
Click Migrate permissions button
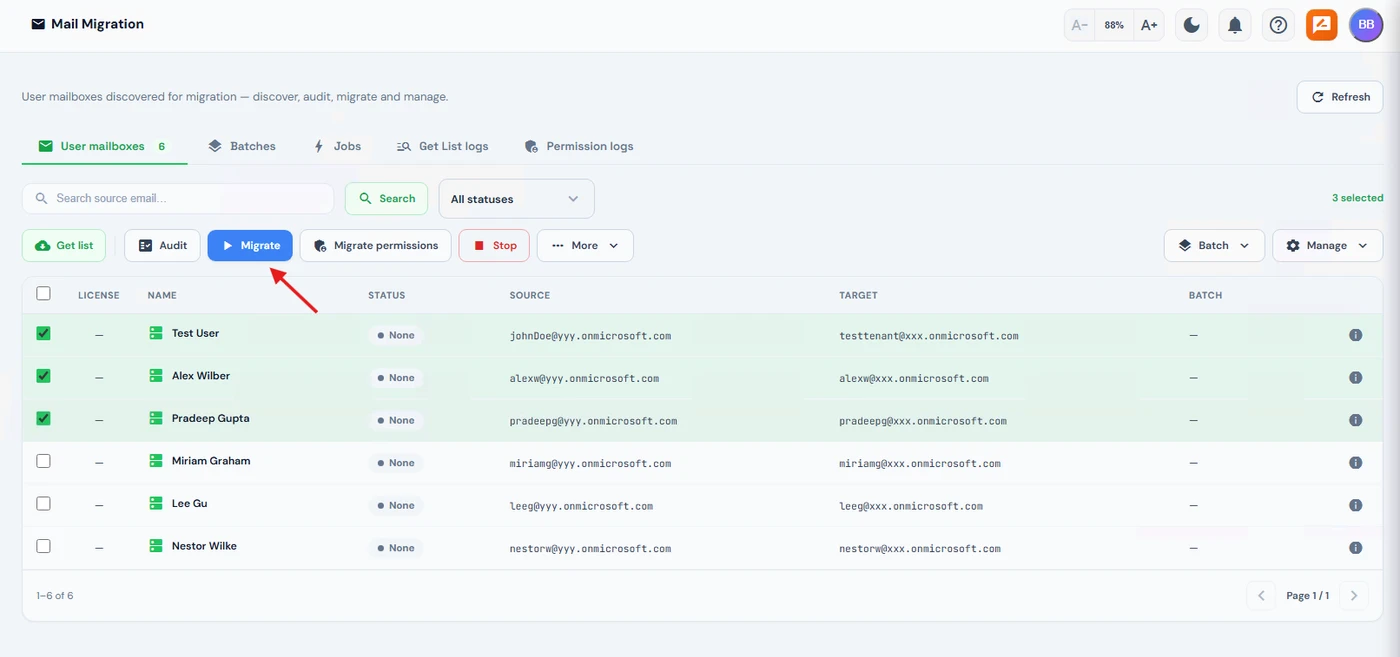click(x=376, y=246)
